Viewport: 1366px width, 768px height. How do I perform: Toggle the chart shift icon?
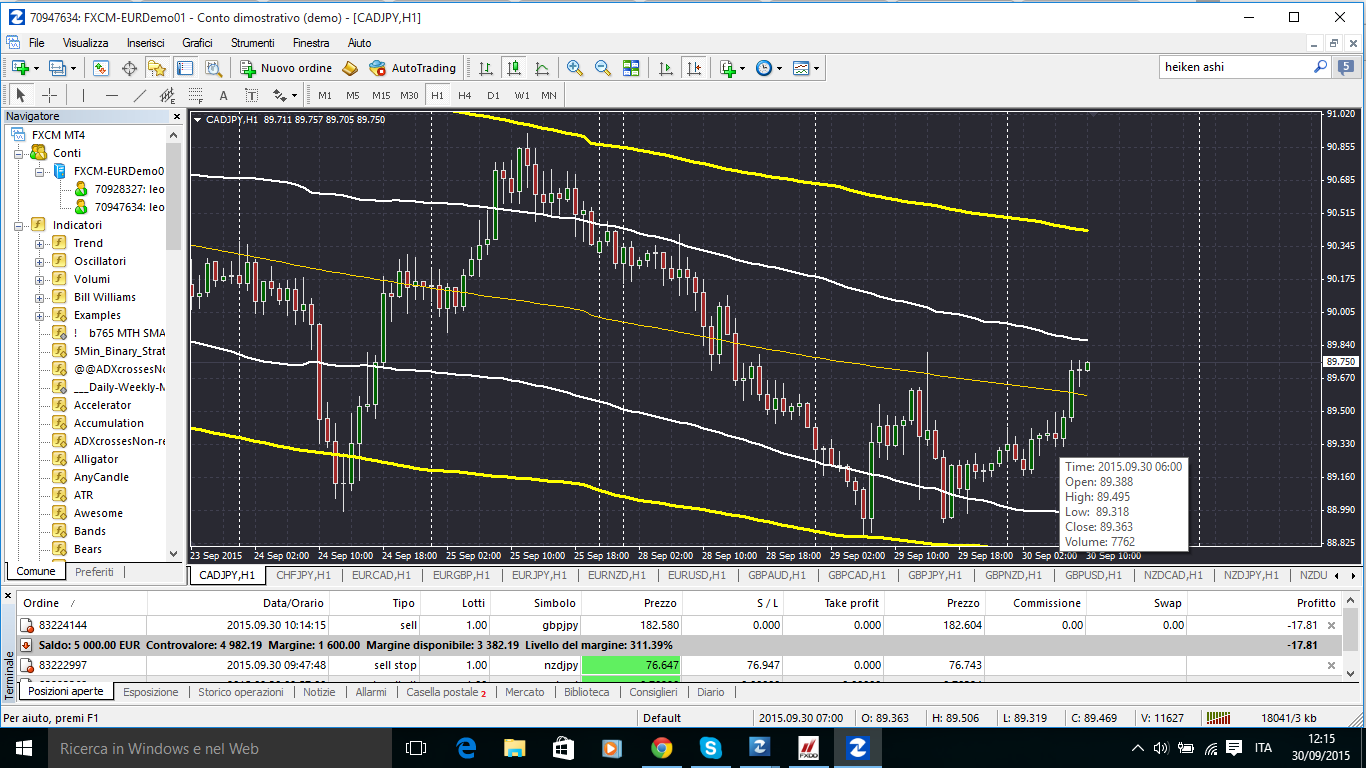click(693, 68)
